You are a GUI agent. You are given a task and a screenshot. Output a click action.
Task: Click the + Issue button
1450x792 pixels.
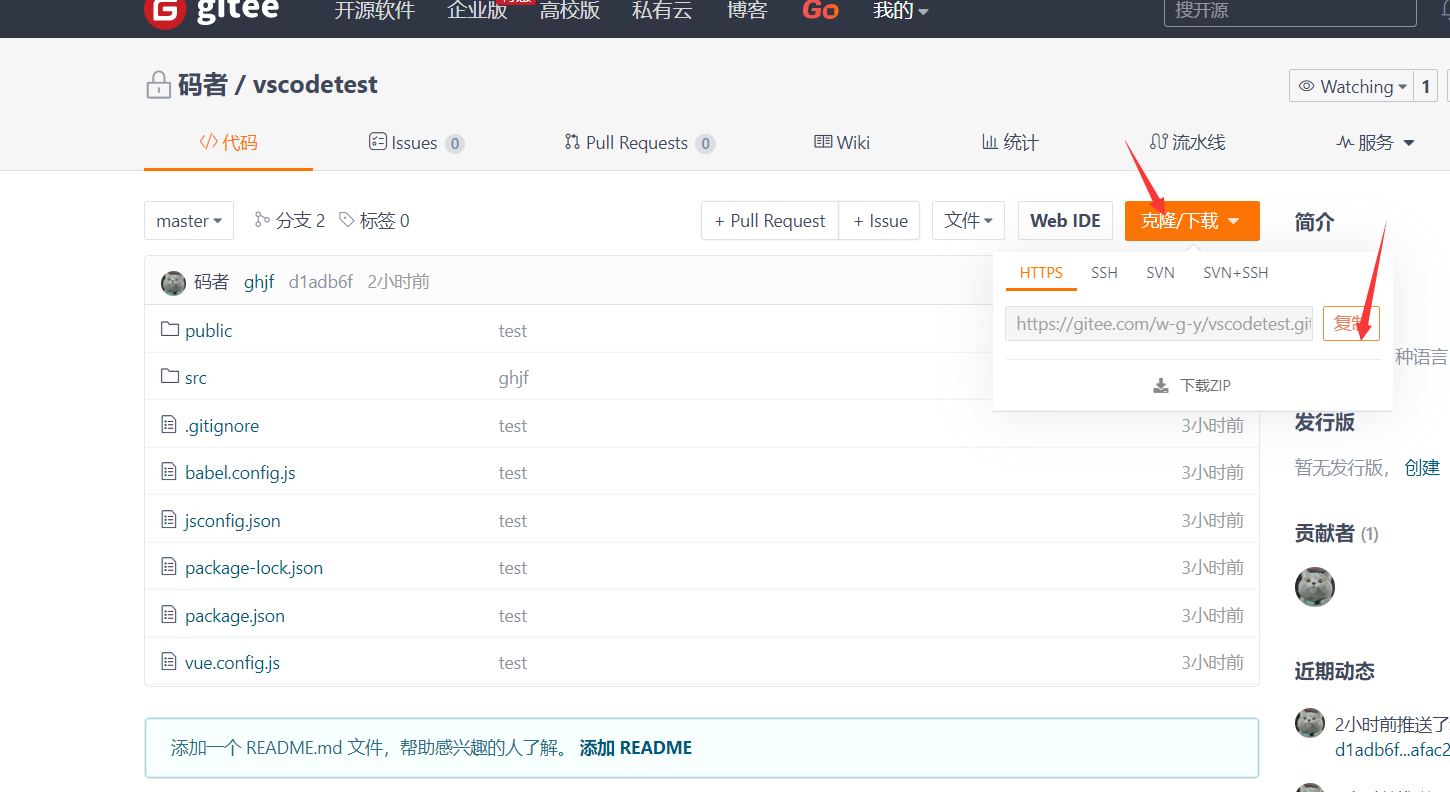click(880, 220)
